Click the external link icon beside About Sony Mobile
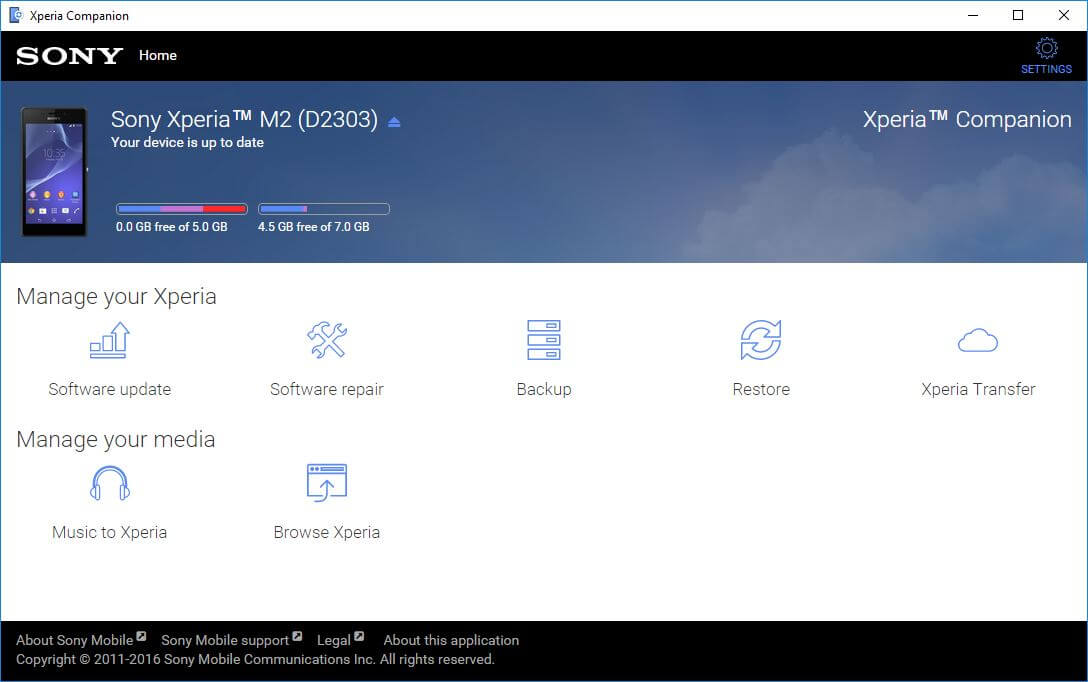Viewport: 1088px width, 682px height. tap(141, 636)
